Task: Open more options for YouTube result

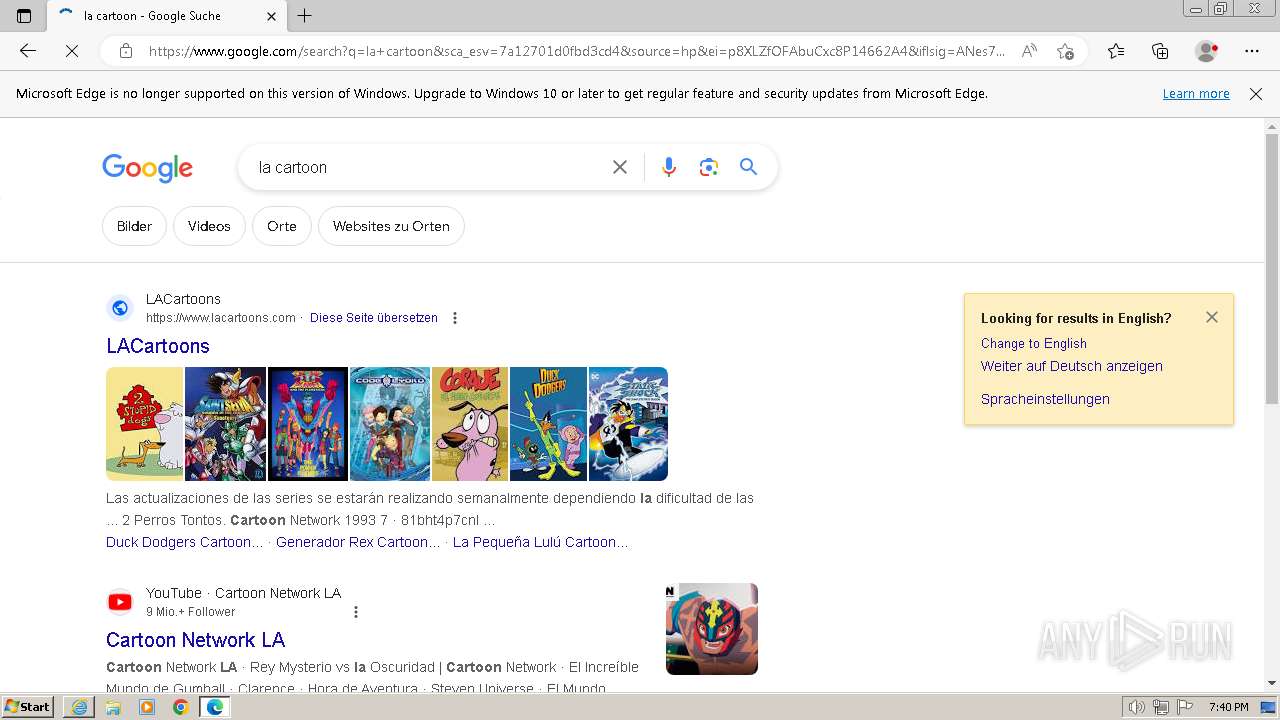Action: [355, 612]
